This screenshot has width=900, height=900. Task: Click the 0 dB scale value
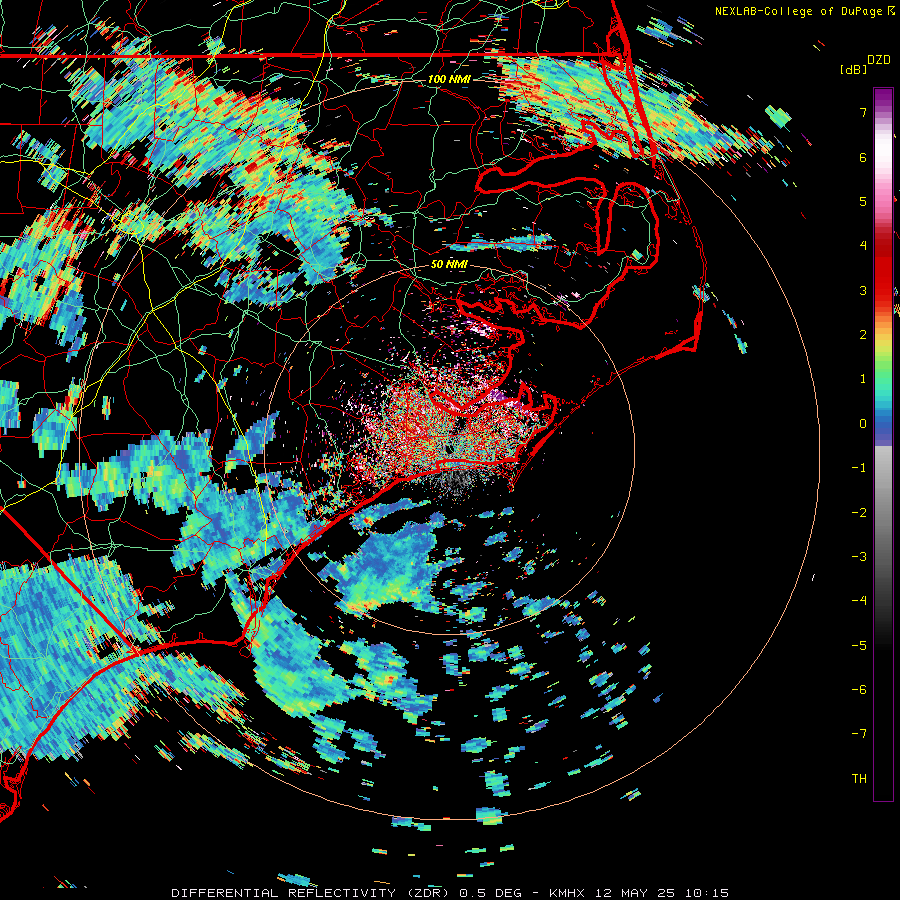pyautogui.click(x=863, y=424)
